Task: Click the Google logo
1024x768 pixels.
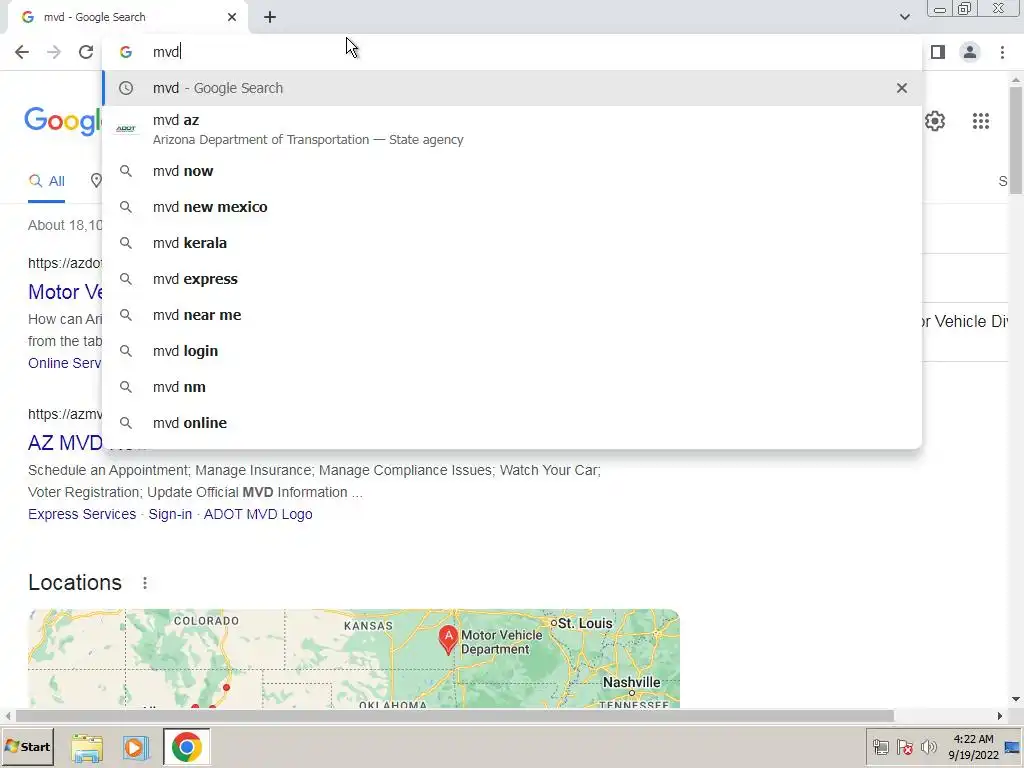Action: [x=63, y=121]
